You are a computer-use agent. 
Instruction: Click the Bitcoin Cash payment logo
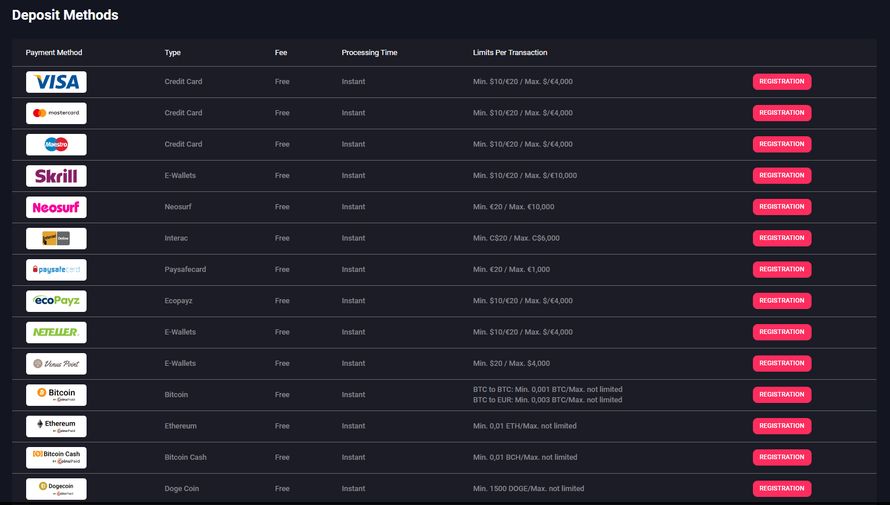pyautogui.click(x=56, y=457)
